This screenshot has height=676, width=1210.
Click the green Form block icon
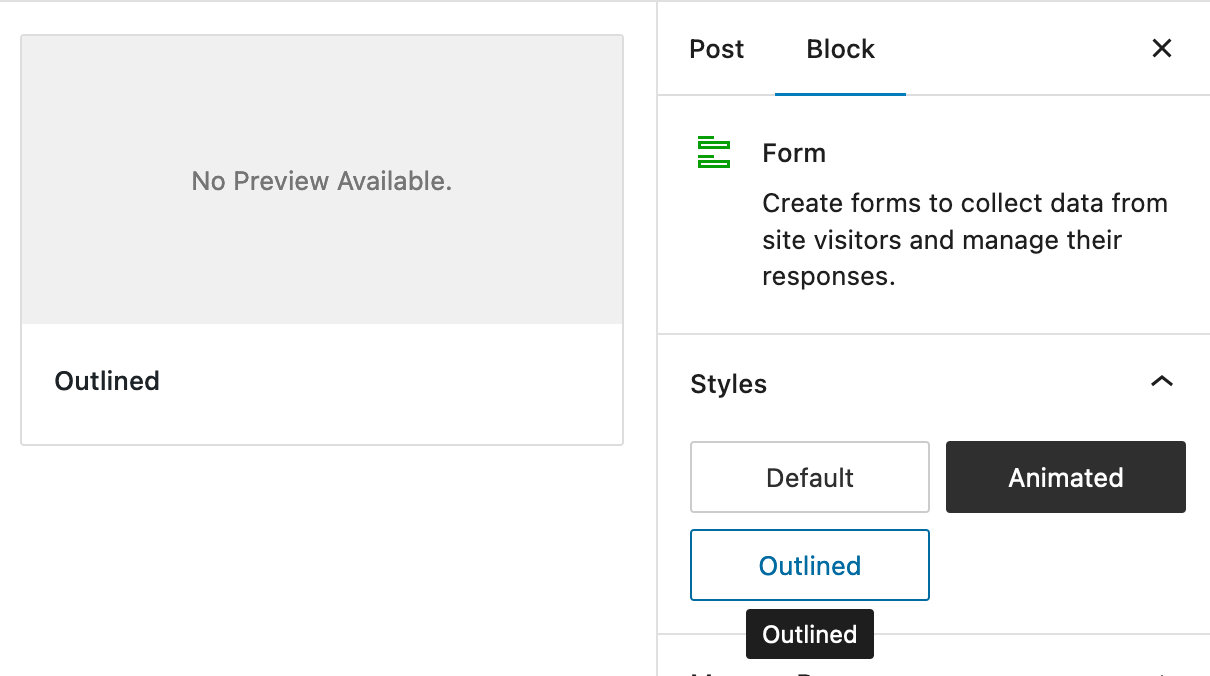pyautogui.click(x=713, y=152)
